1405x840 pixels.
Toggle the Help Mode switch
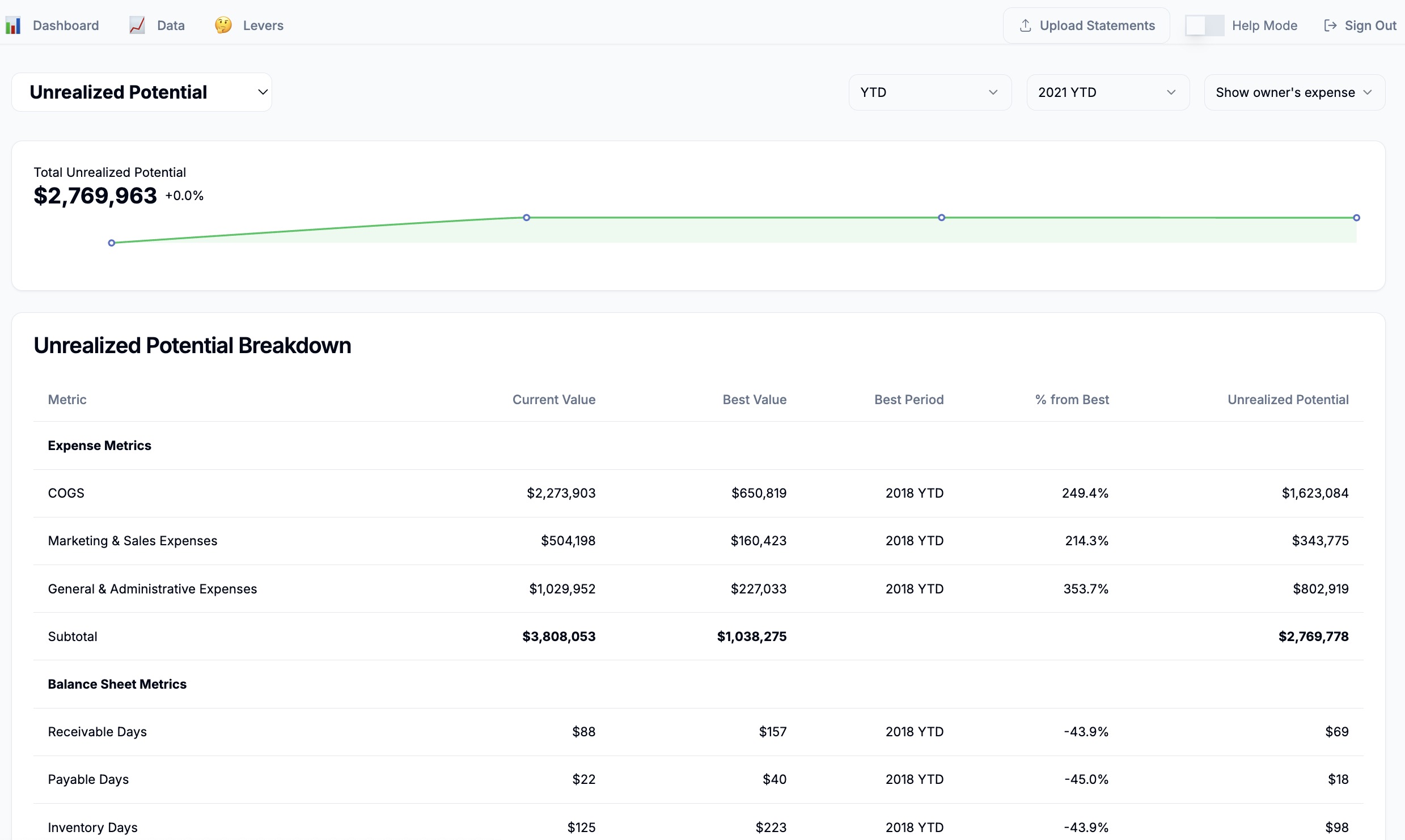click(1204, 26)
